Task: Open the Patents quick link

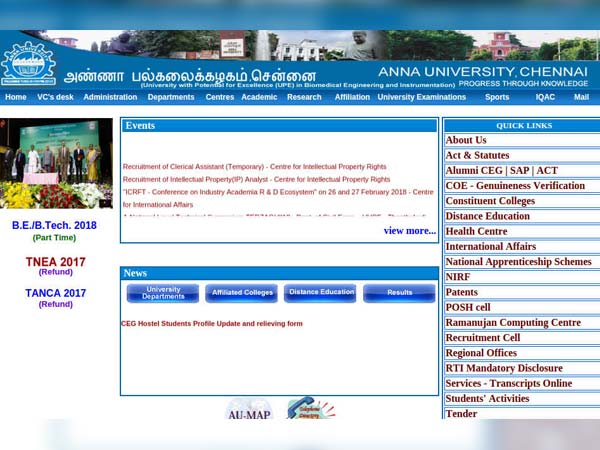Action: click(462, 292)
